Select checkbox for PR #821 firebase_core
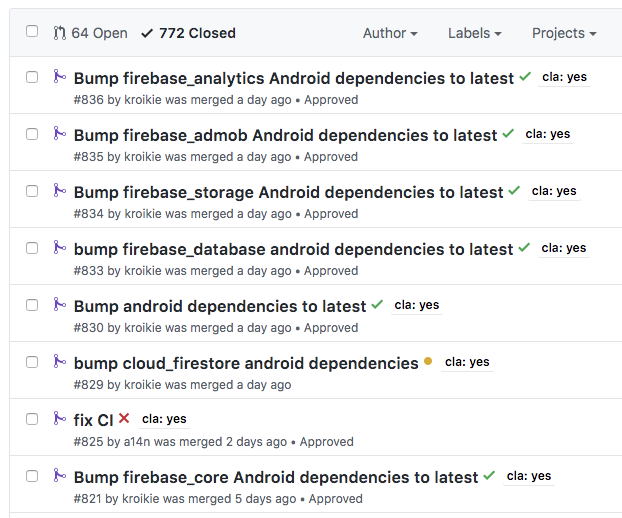 pyautogui.click(x=32, y=476)
